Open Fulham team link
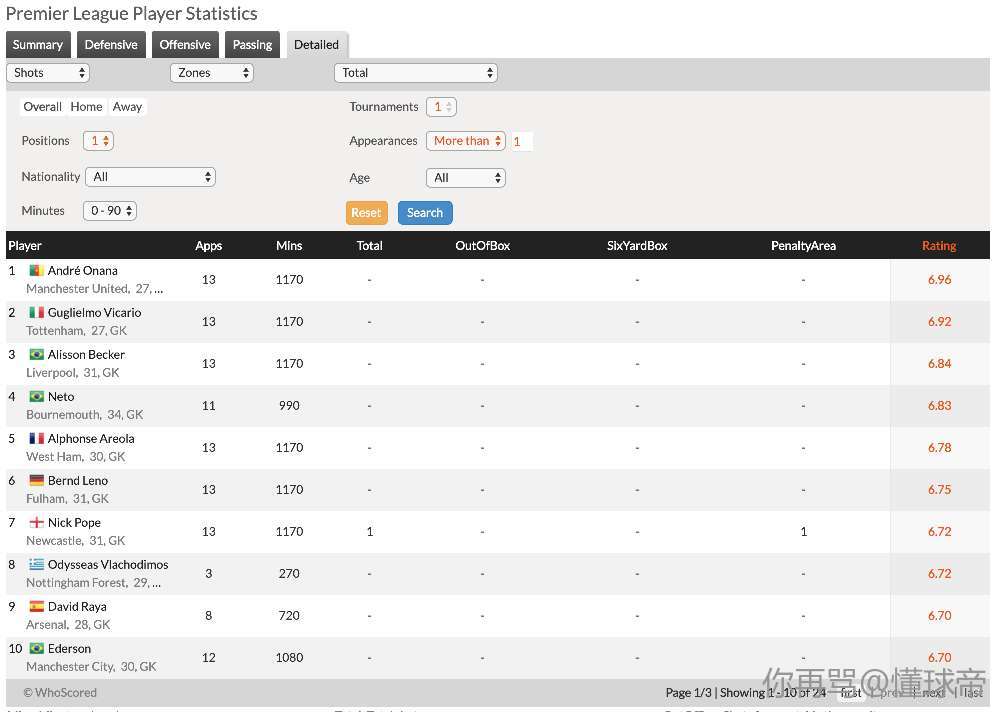The image size is (998, 712). (46, 499)
